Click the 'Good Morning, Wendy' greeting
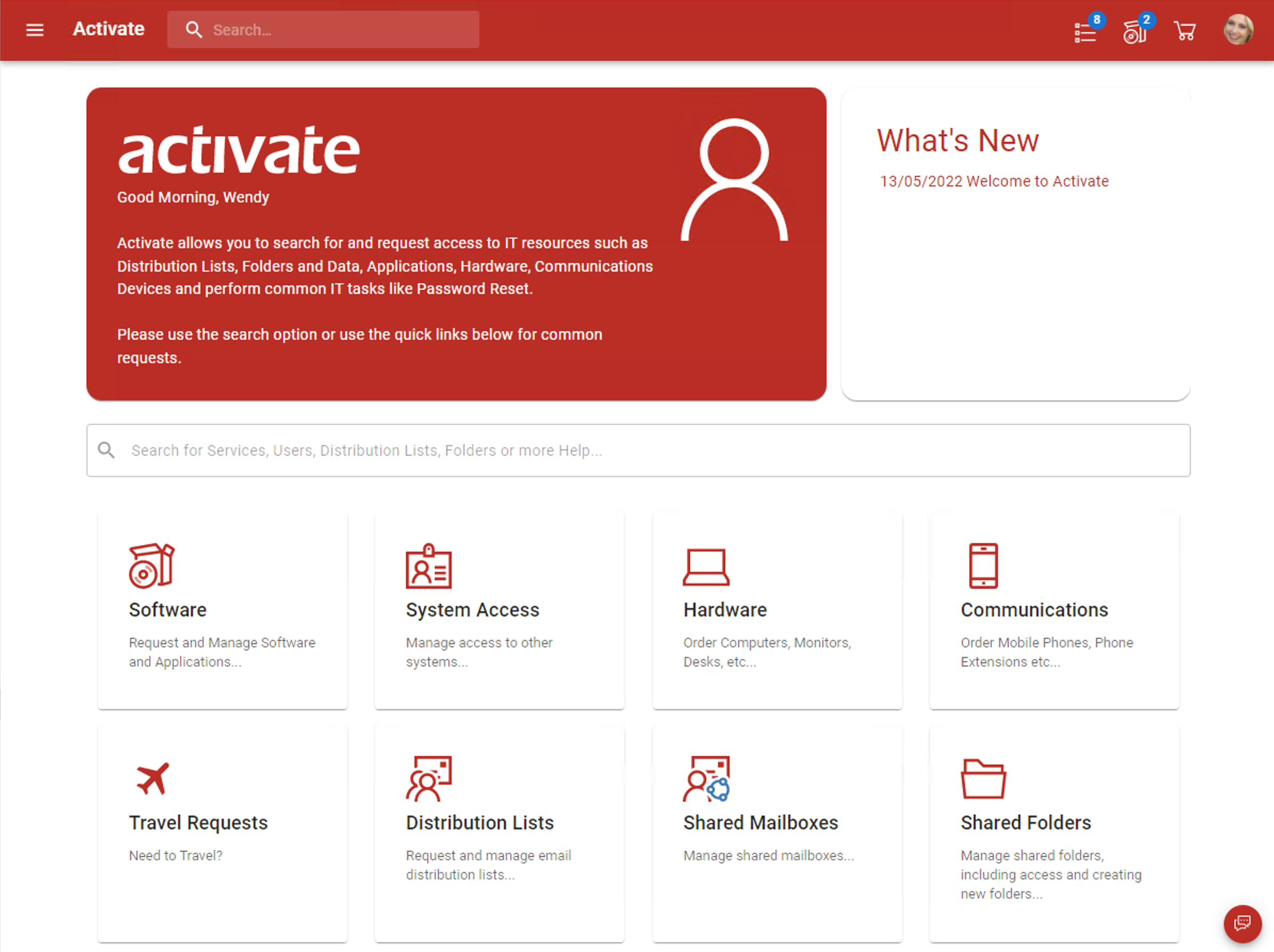Screen dimensions: 1274x952 pyautogui.click(x=193, y=198)
